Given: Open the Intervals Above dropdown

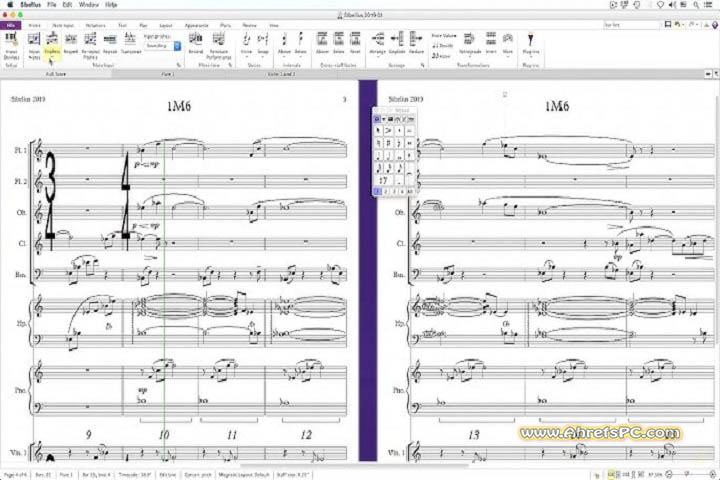Looking at the screenshot, I should 284,45.
